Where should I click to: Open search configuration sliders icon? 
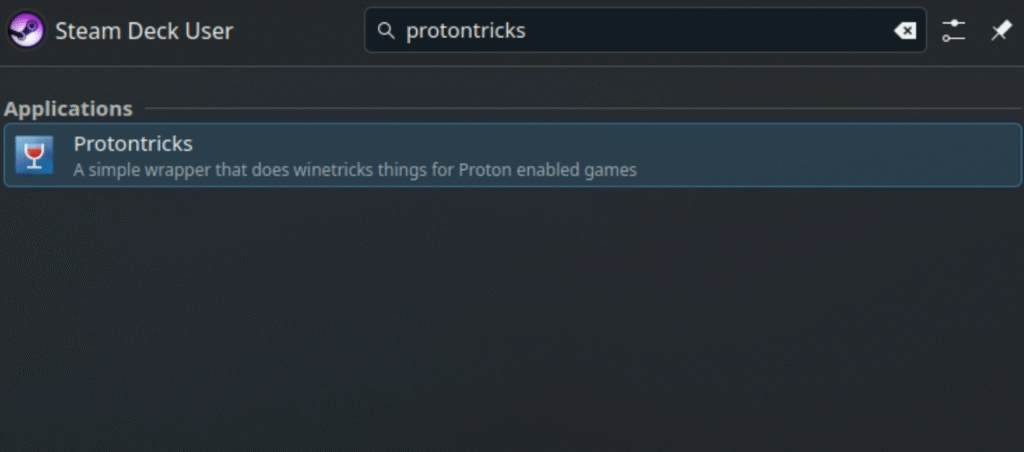coord(953,31)
